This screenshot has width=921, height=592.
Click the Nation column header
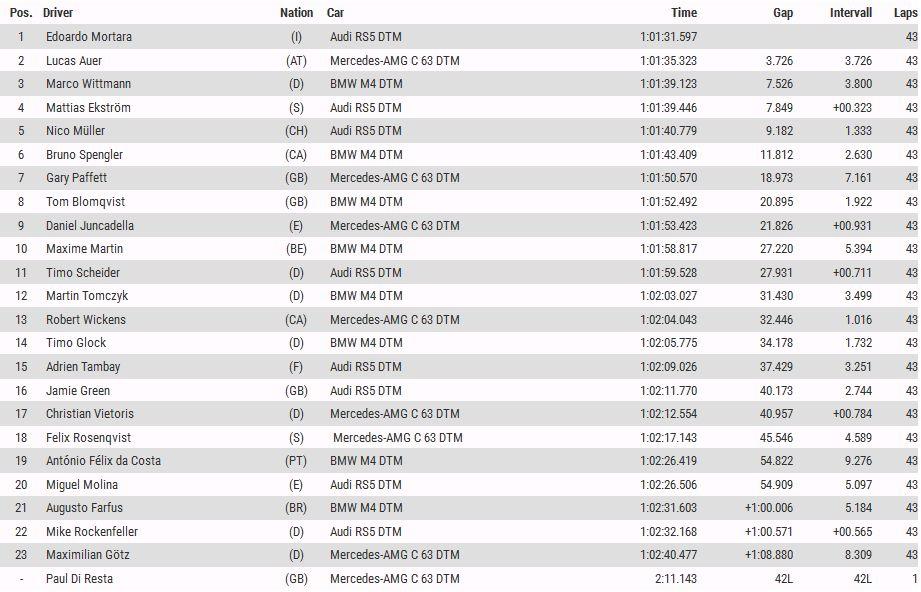point(297,12)
